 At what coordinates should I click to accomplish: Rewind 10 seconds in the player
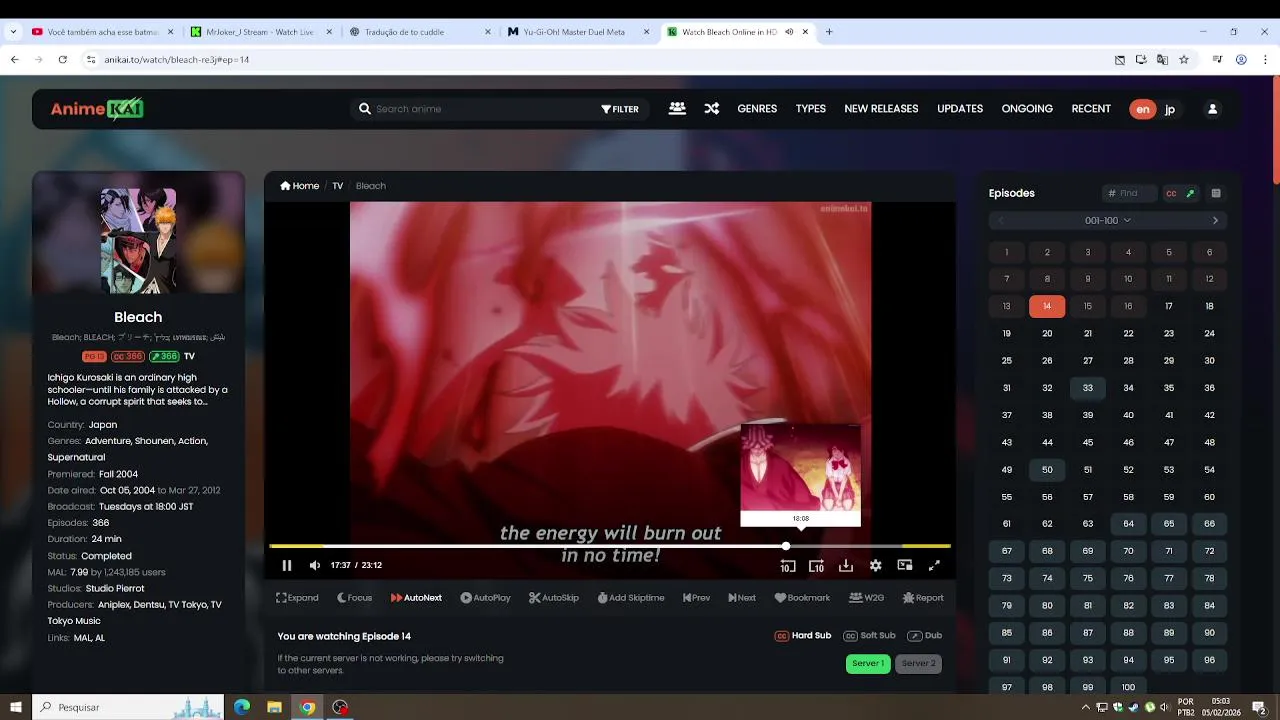click(x=788, y=566)
